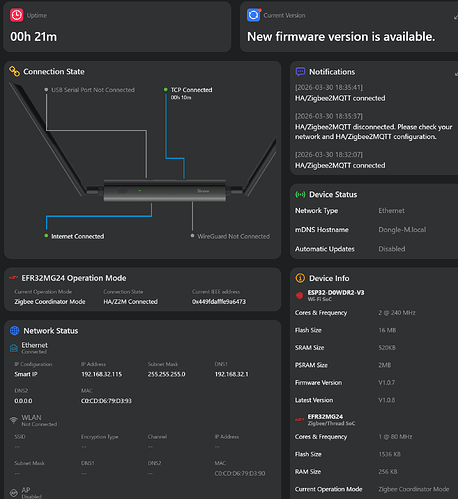
Task: Click the Ethernet Connected heading
Action: (34, 348)
